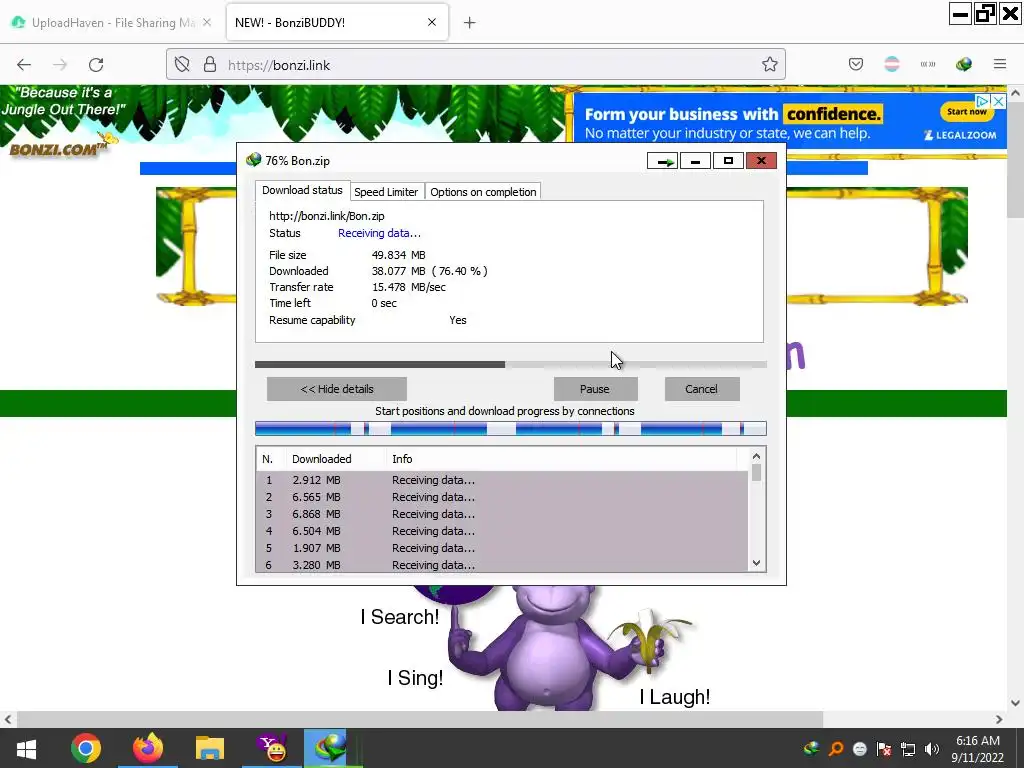This screenshot has height=768, width=1024.
Task: Click the http://bonzi.link/Bon.zip URL text
Action: tap(327, 216)
